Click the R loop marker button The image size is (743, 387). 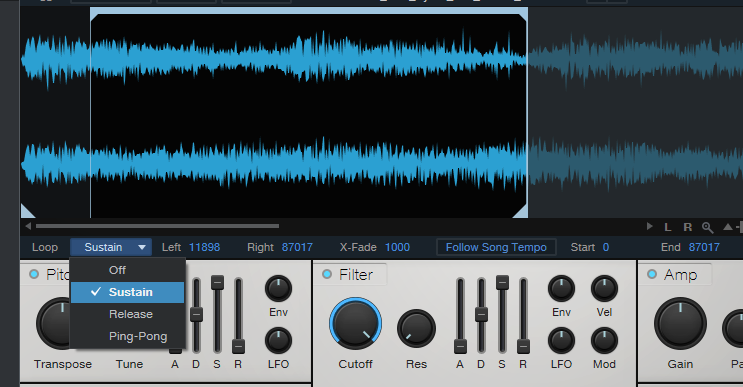point(688,227)
